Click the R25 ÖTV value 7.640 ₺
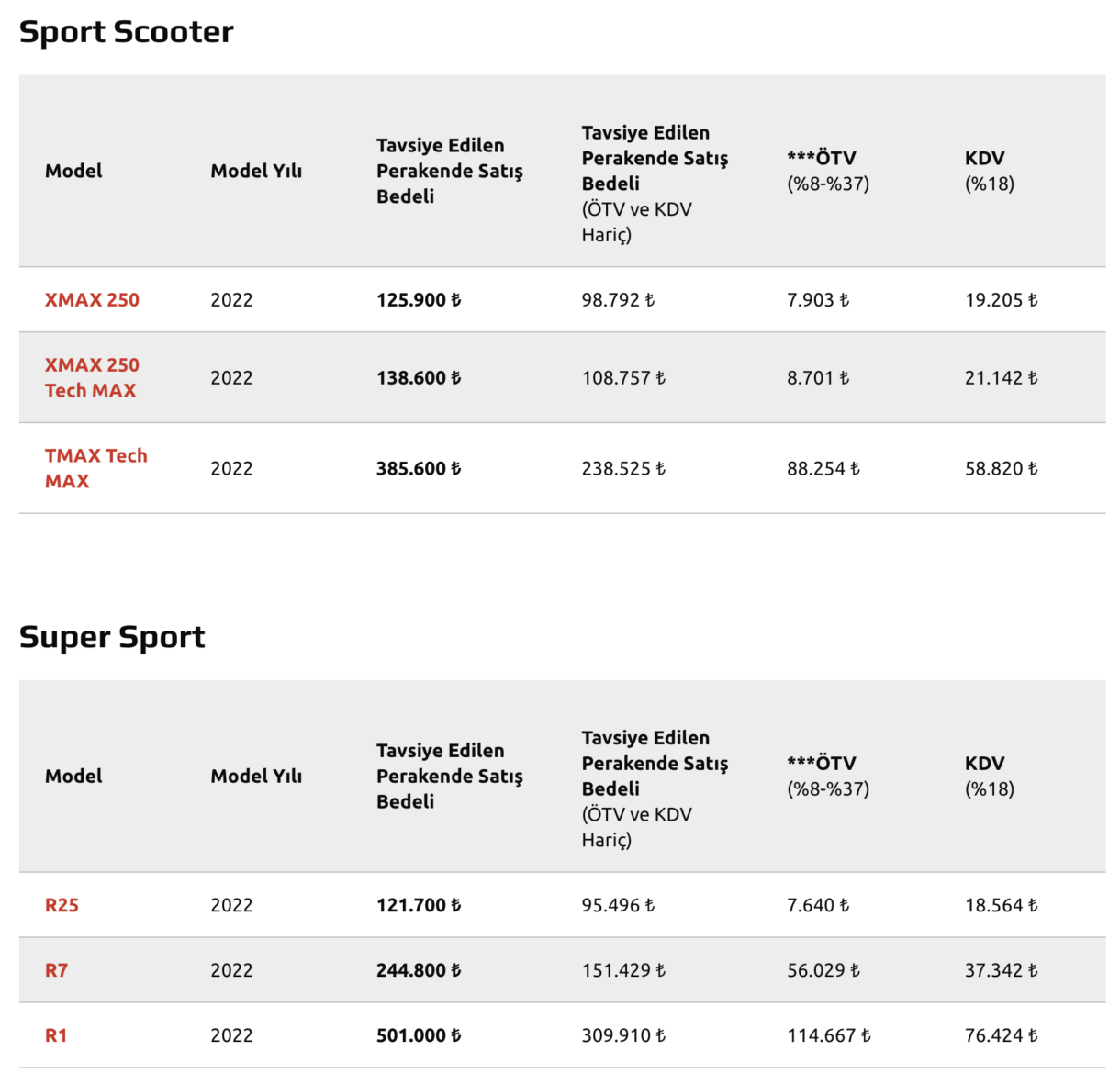This screenshot has height=1084, width=1120. pos(818,905)
